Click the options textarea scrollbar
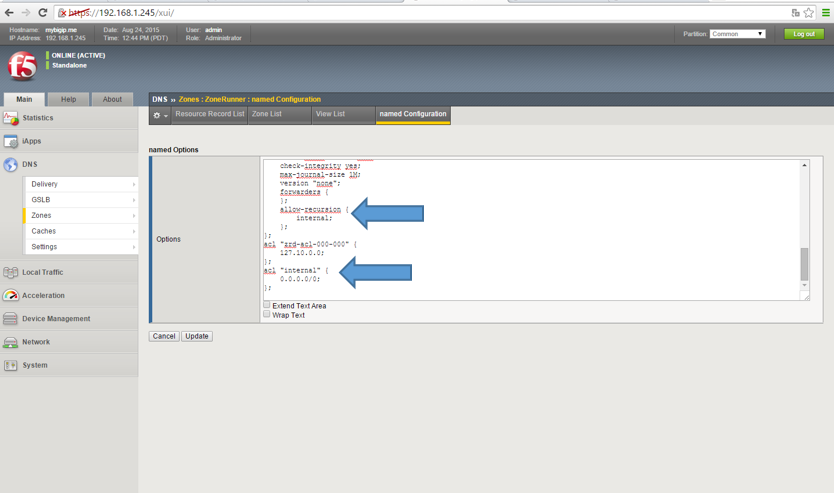This screenshot has width=834, height=494. (804, 263)
